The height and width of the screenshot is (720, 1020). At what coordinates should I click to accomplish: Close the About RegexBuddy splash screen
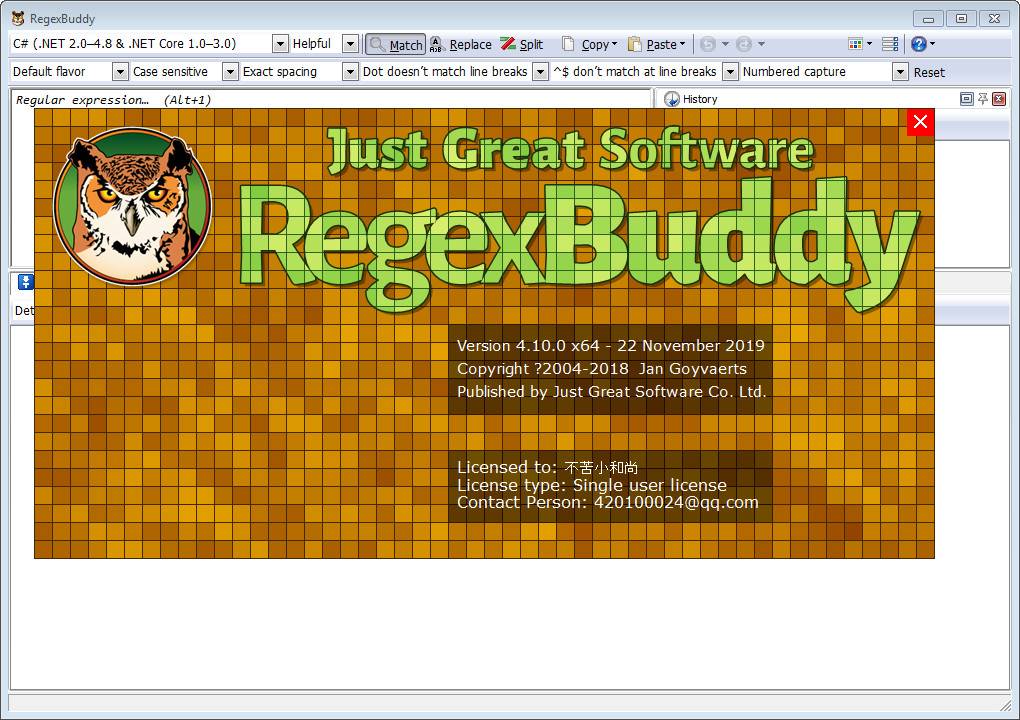(x=920, y=122)
